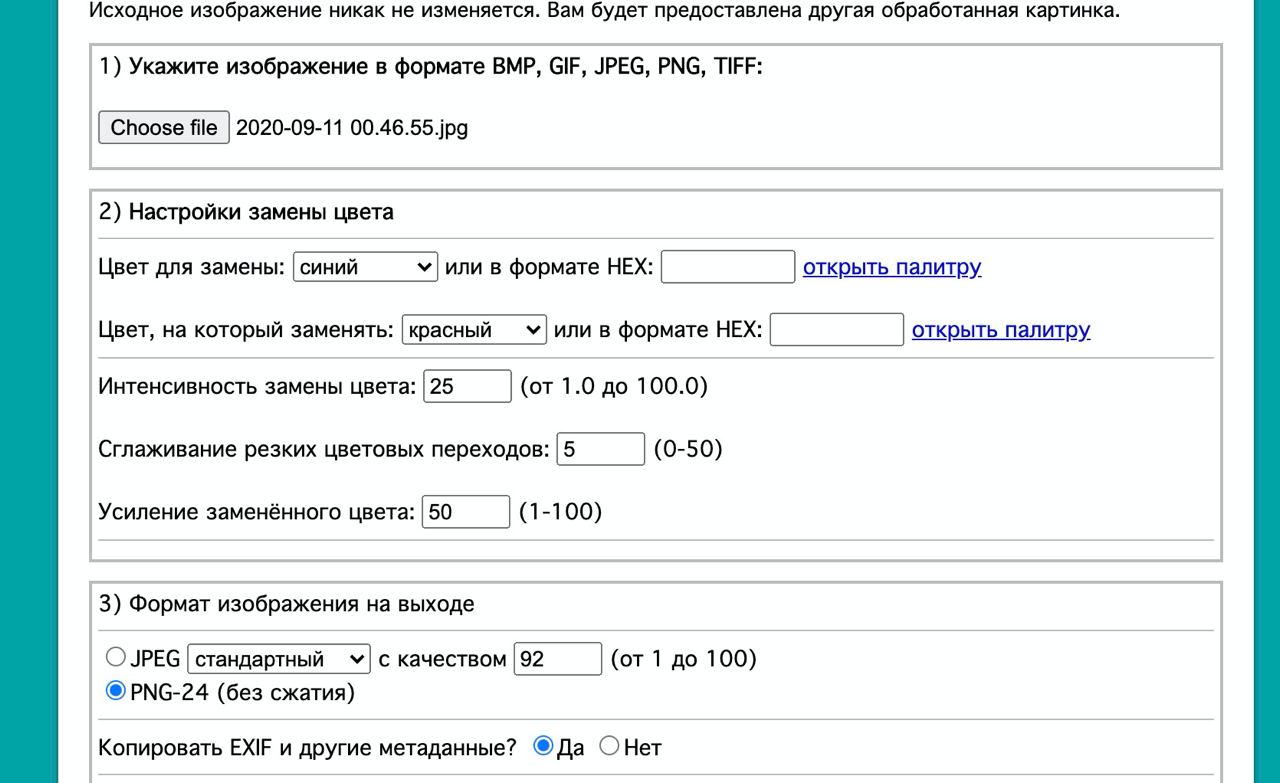Select the JPEG output format radio
Image resolution: width=1280 pixels, height=783 pixels.
click(116, 657)
